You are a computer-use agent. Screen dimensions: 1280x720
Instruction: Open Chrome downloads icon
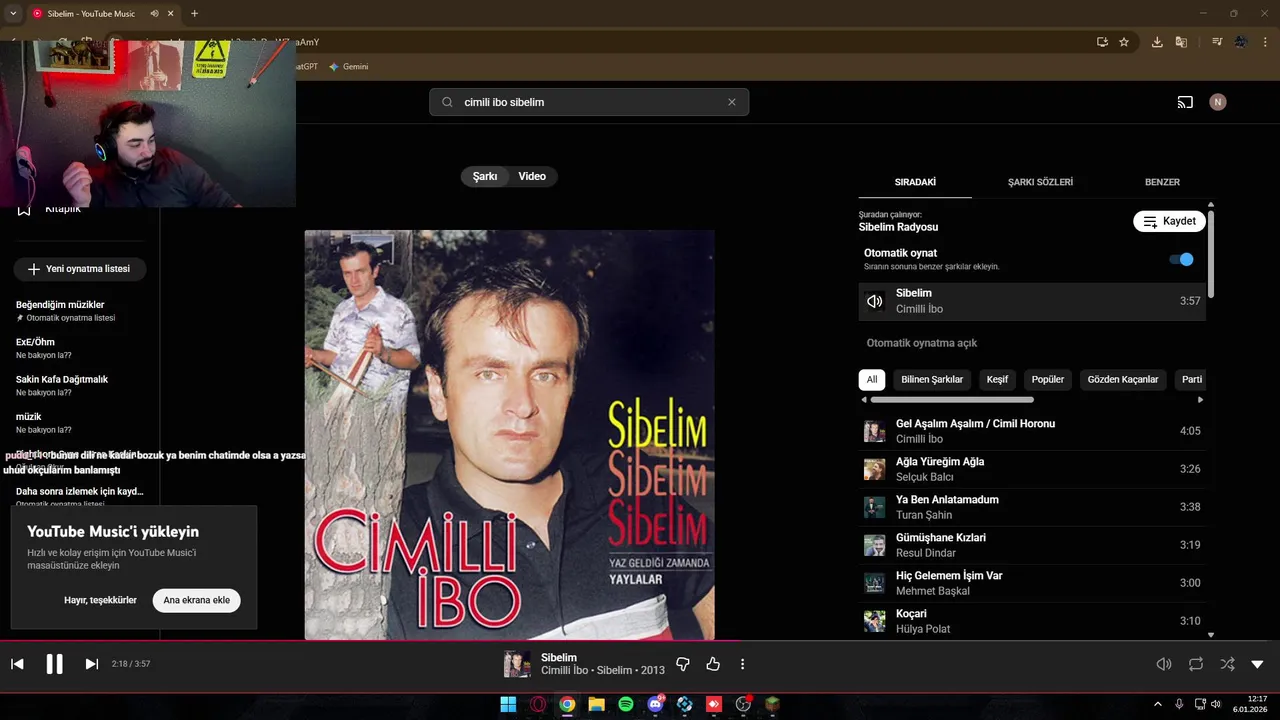pyautogui.click(x=1157, y=42)
